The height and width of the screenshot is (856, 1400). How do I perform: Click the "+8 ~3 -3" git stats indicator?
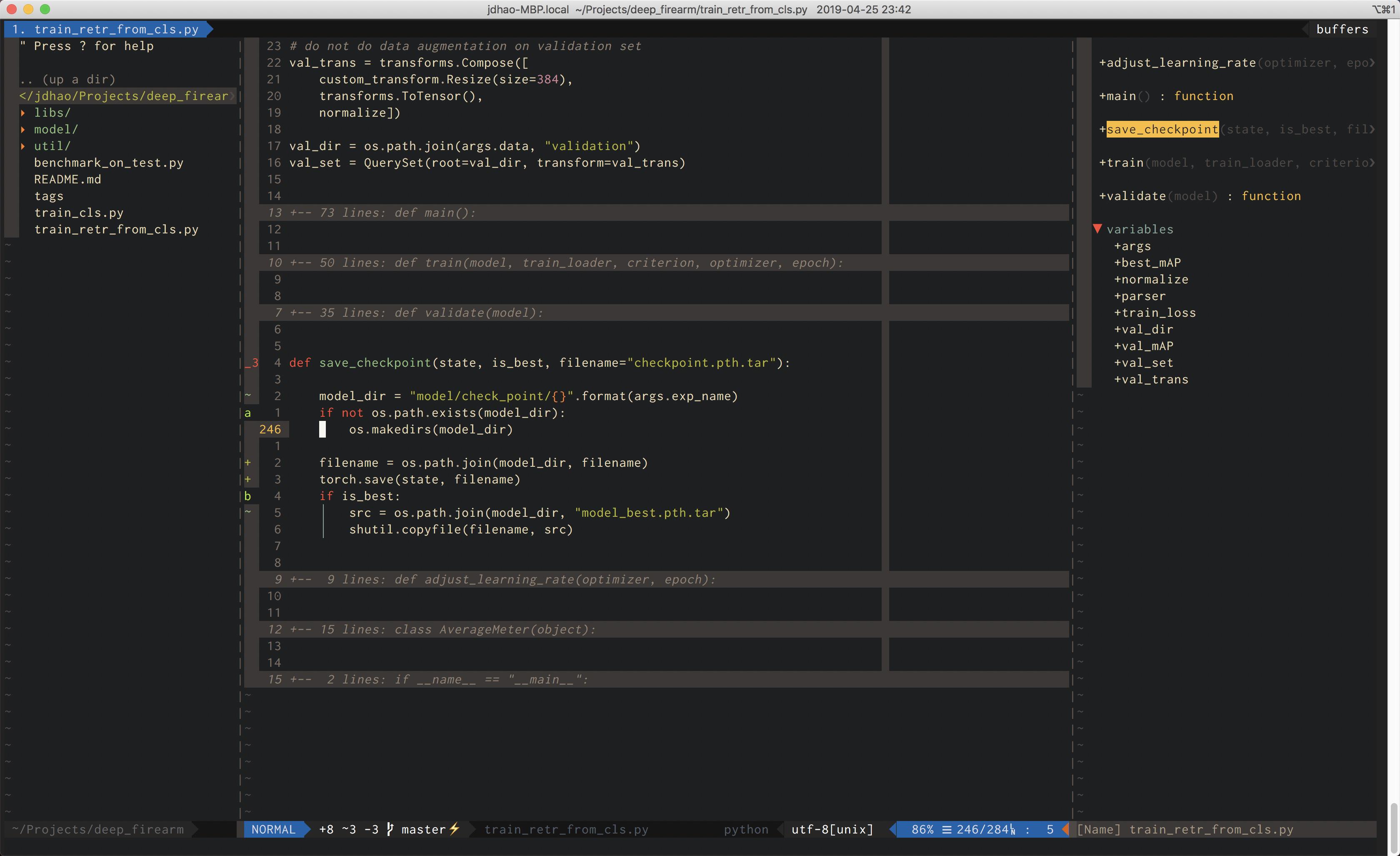click(x=348, y=829)
